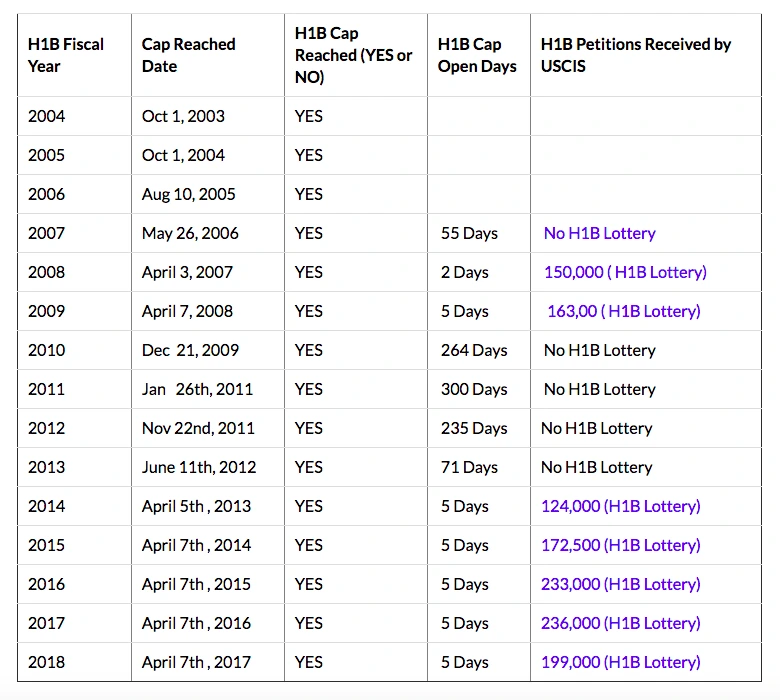
Task: Select the '300 Days' cell
Action: tap(479, 389)
